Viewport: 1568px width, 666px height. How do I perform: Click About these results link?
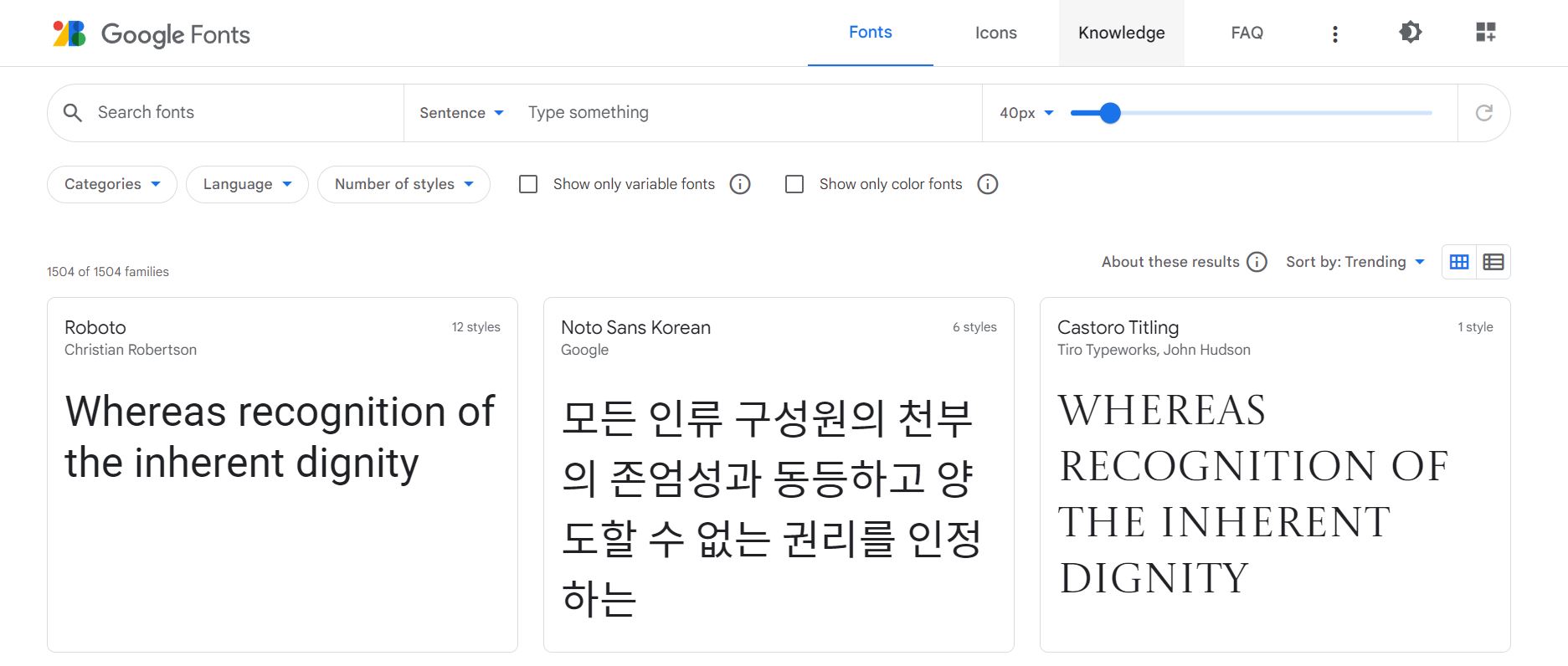click(x=1170, y=262)
